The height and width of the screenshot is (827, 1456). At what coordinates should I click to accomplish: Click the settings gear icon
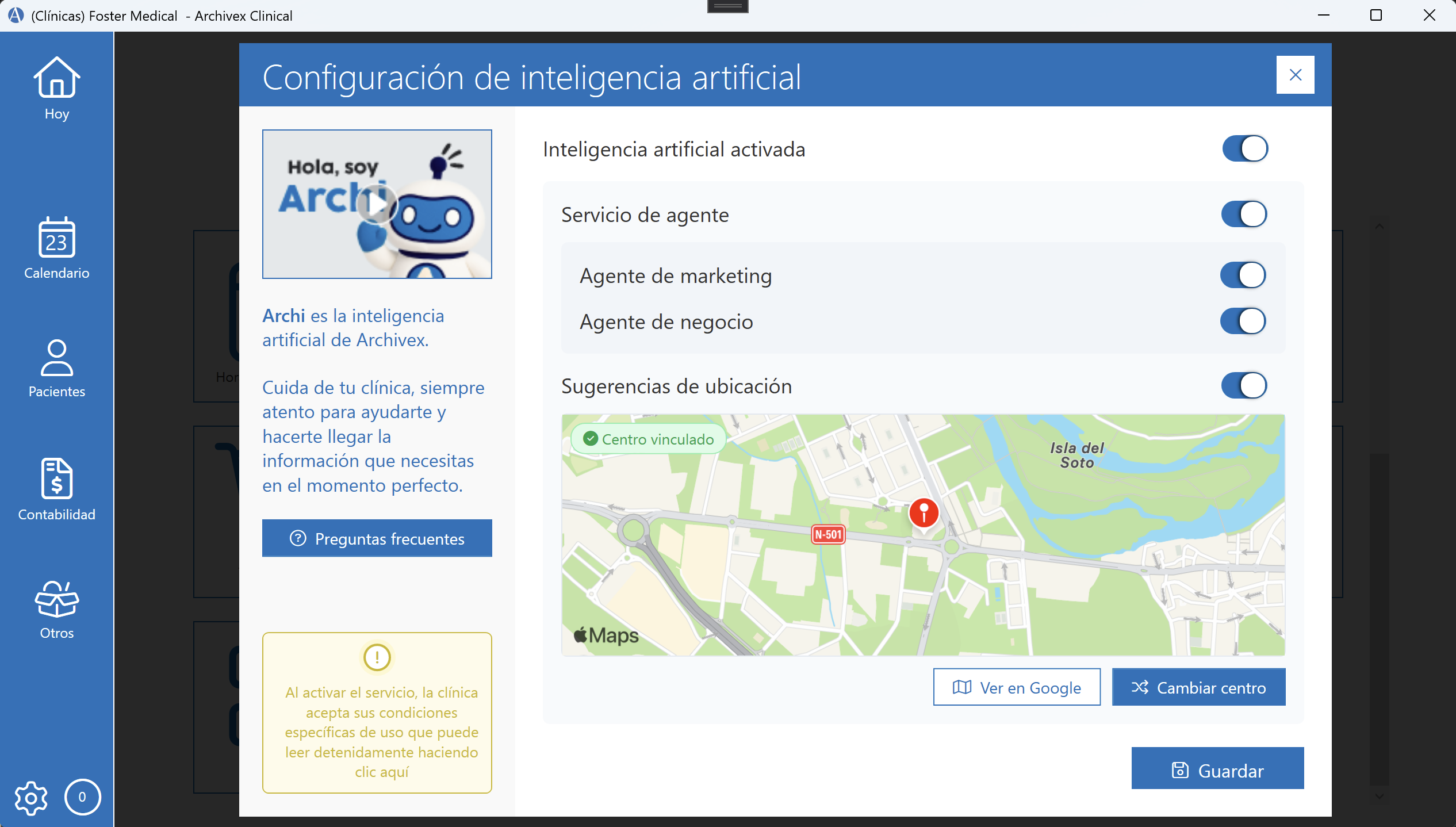(30, 798)
